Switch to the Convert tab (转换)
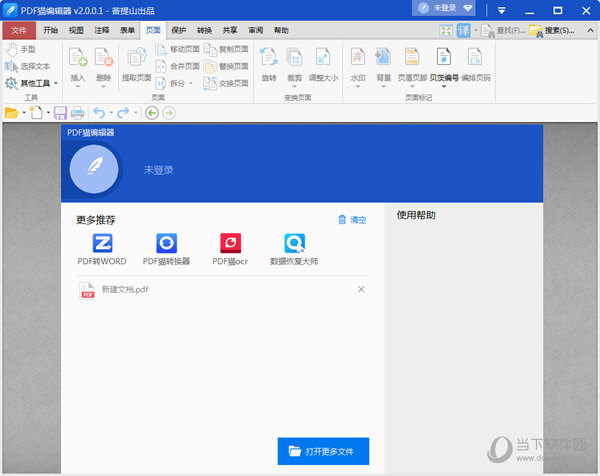The height and width of the screenshot is (476, 600). [204, 30]
